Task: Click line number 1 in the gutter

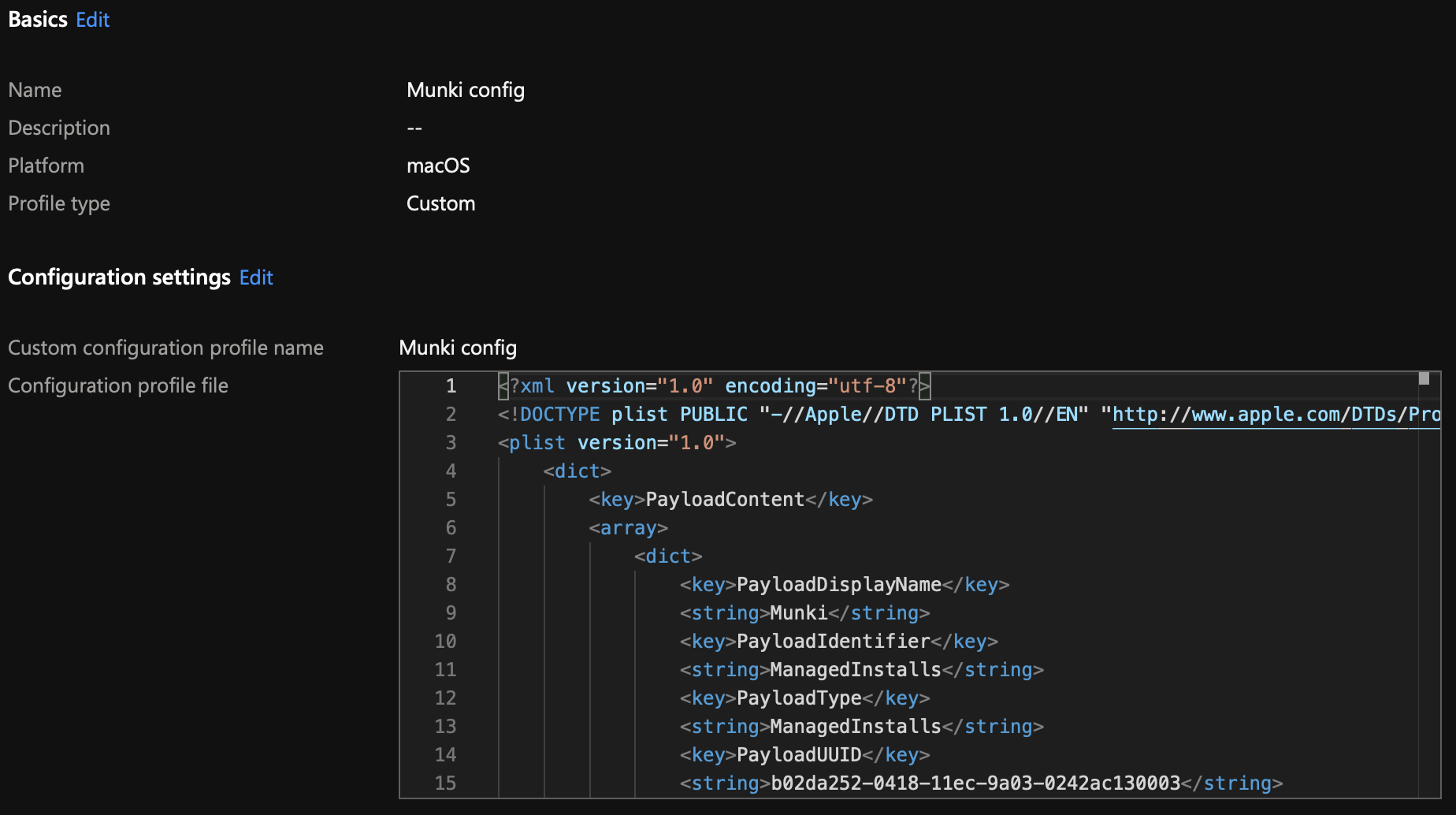Action: coord(451,386)
